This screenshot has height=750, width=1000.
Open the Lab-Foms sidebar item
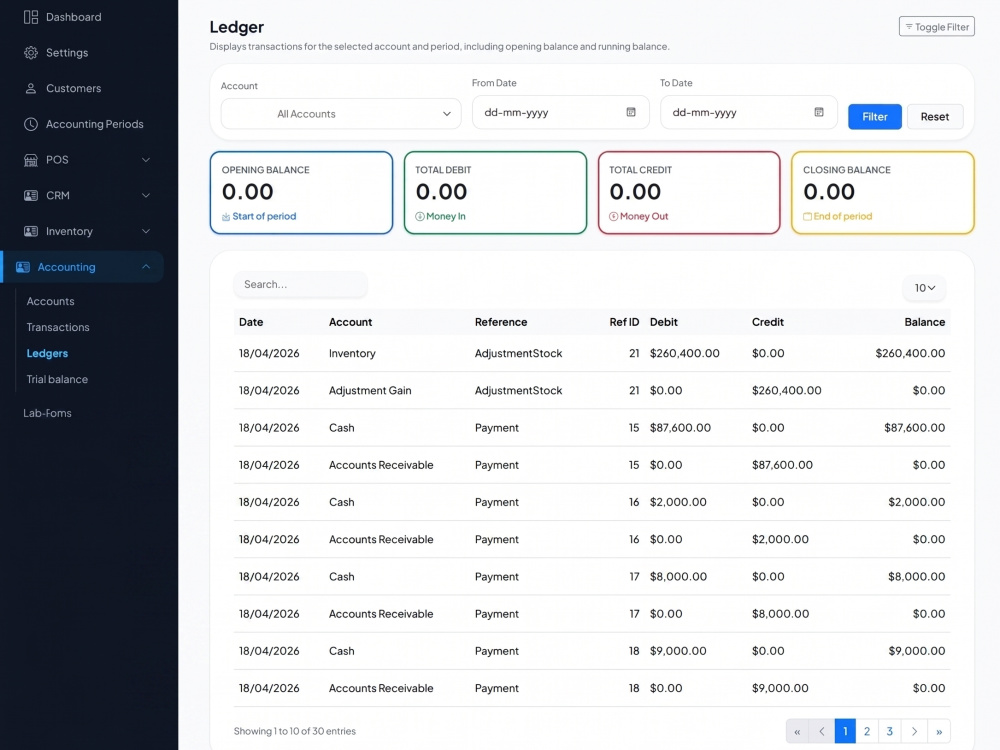(x=47, y=414)
